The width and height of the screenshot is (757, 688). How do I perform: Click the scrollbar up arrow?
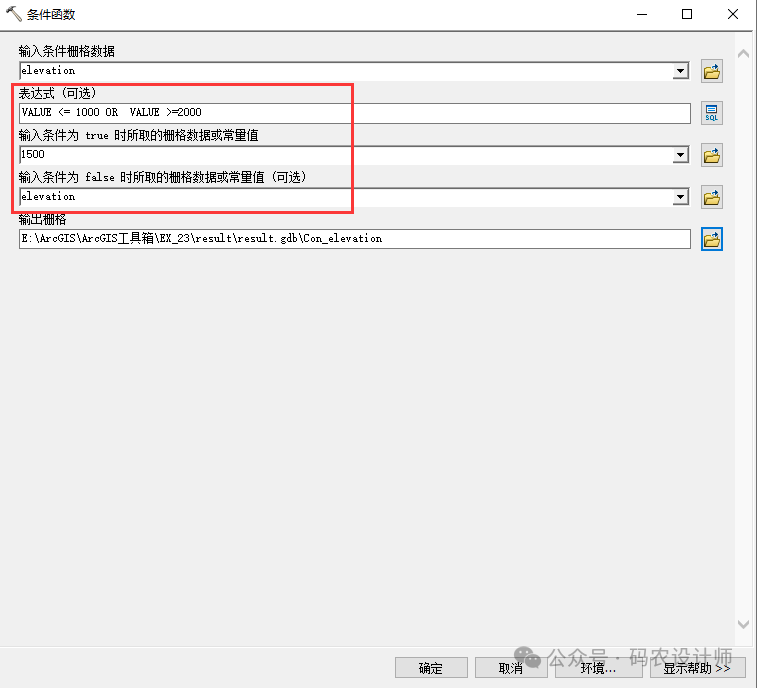point(743,53)
